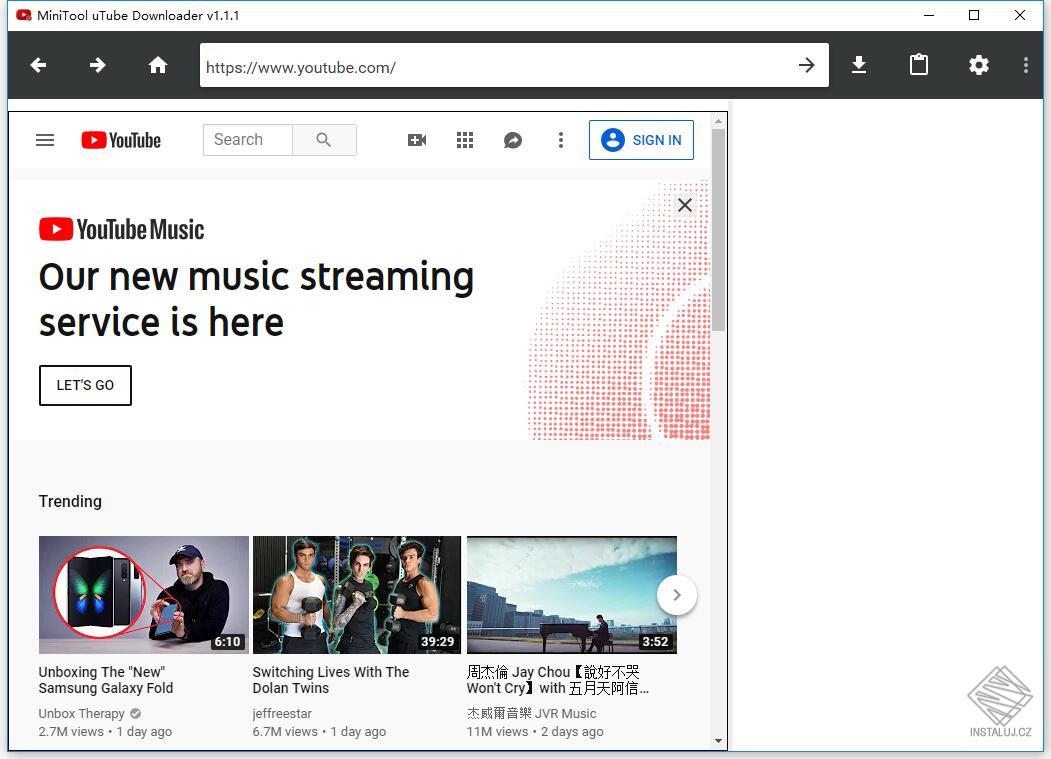Open the download list via downloader icon
The height and width of the screenshot is (759, 1051).
point(858,65)
